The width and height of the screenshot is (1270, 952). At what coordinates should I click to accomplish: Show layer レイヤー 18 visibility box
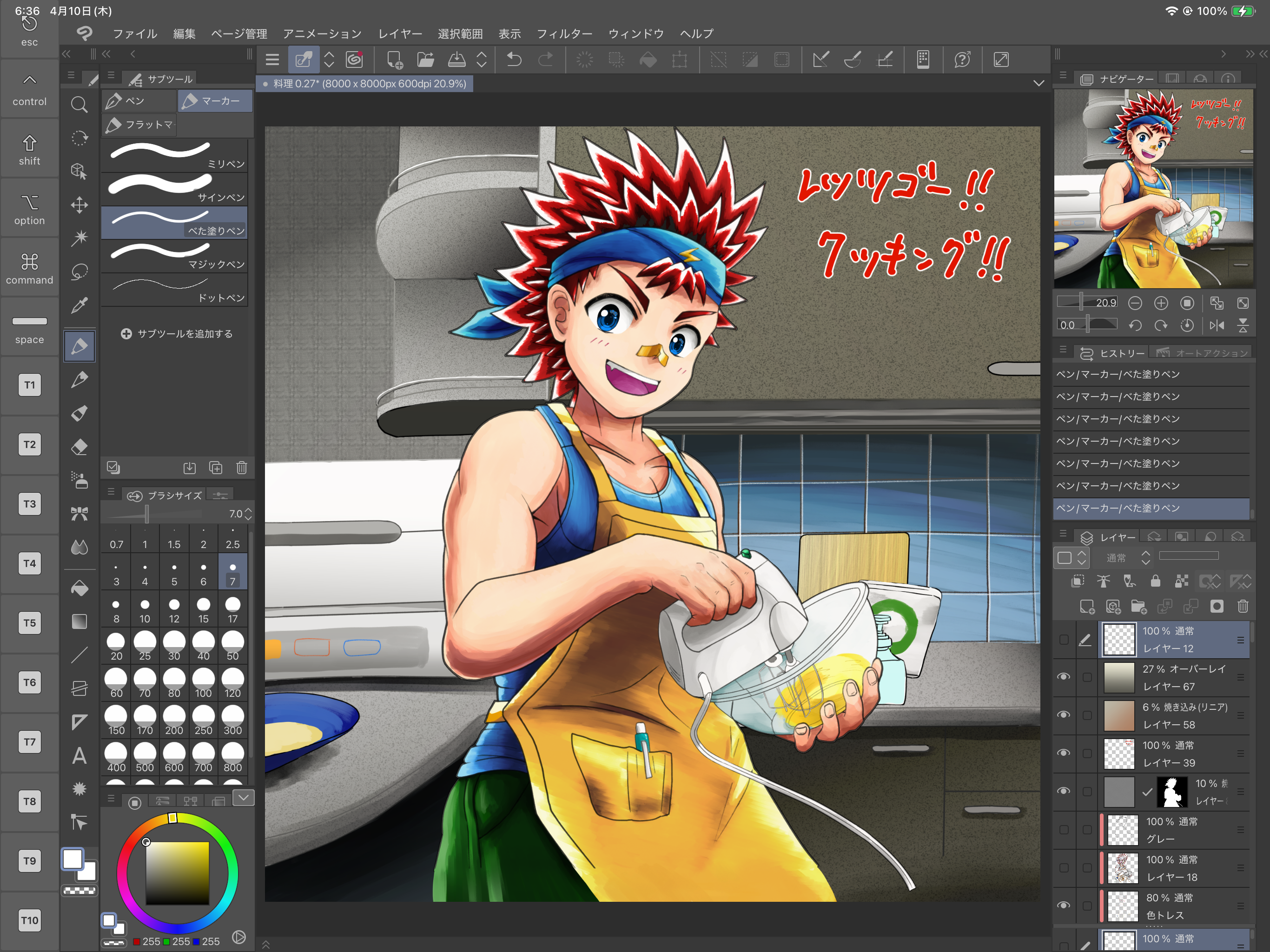click(1064, 867)
